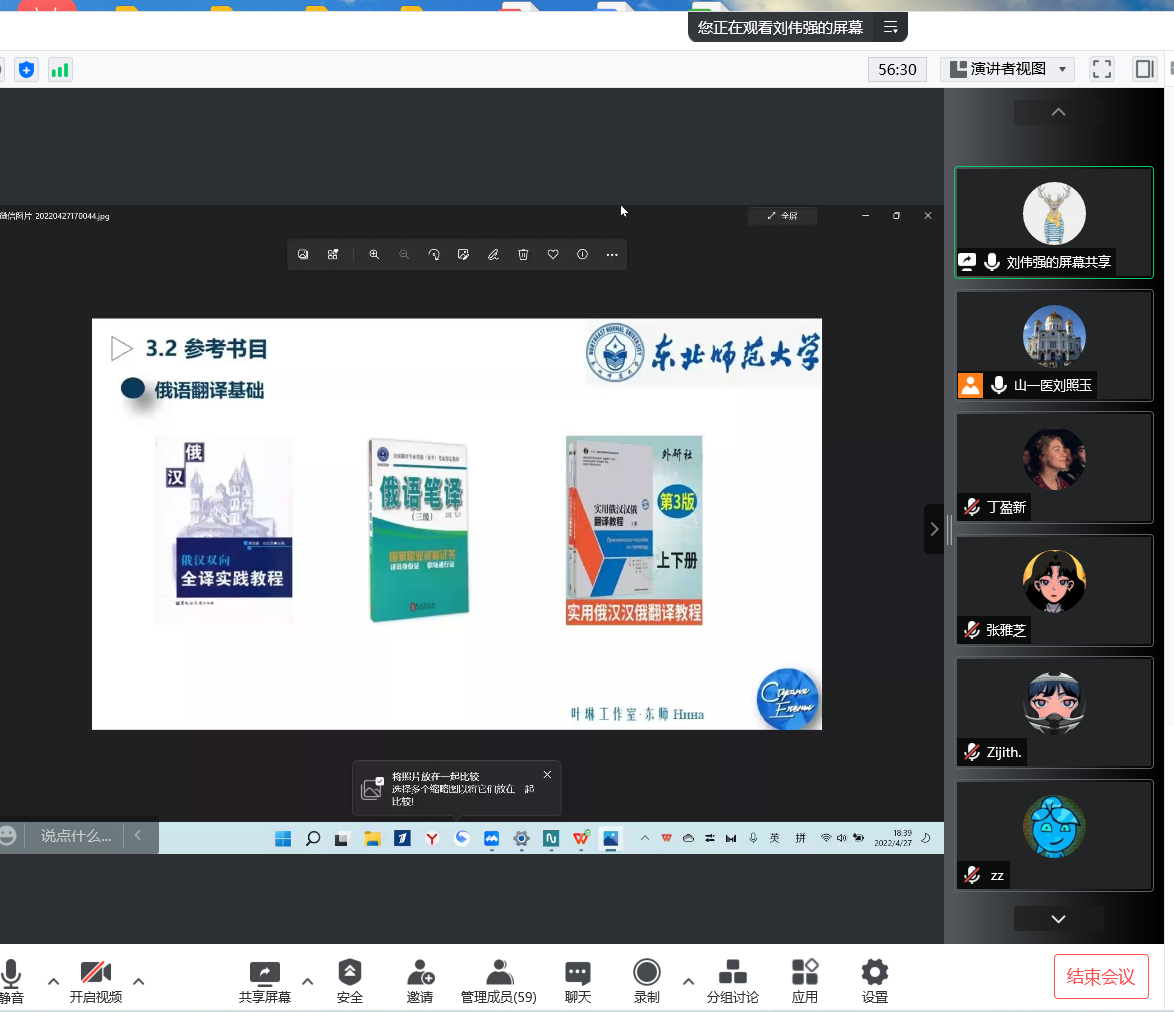This screenshot has height=1012, width=1174.
Task: Open the Security shield icon
Action: tap(349, 981)
